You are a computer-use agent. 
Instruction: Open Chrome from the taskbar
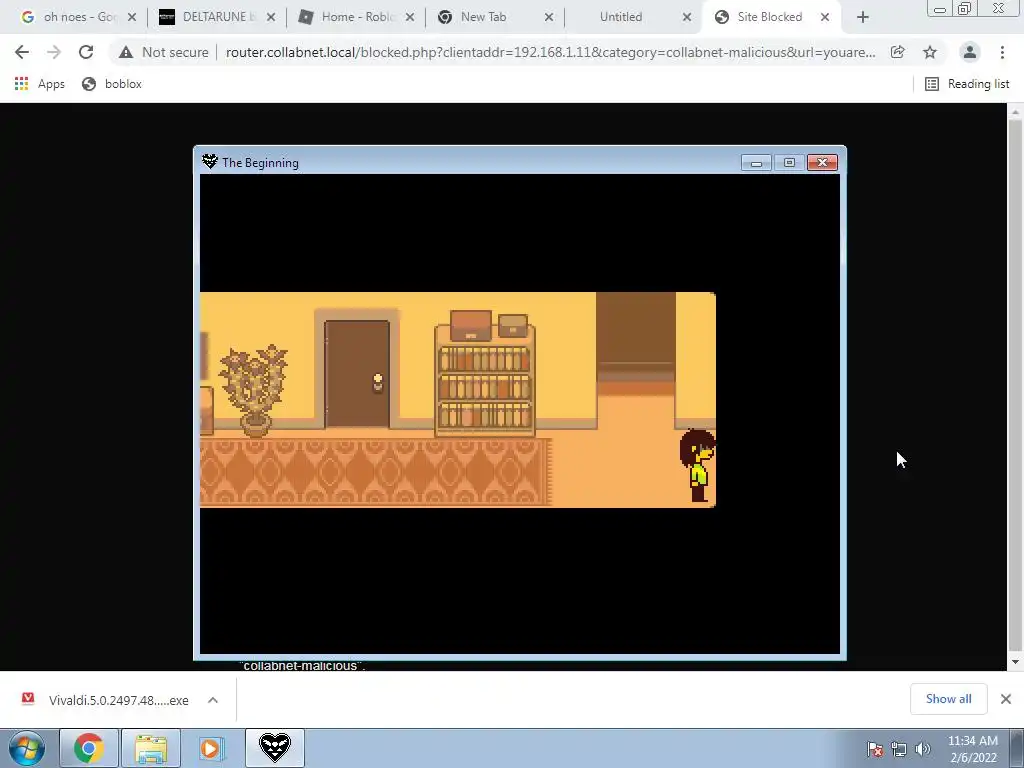point(89,748)
